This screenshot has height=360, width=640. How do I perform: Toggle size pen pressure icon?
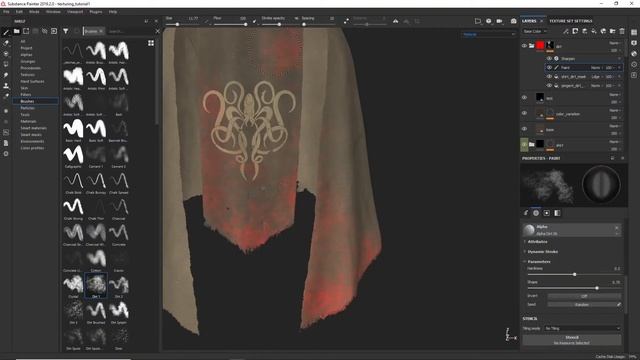(207, 20)
